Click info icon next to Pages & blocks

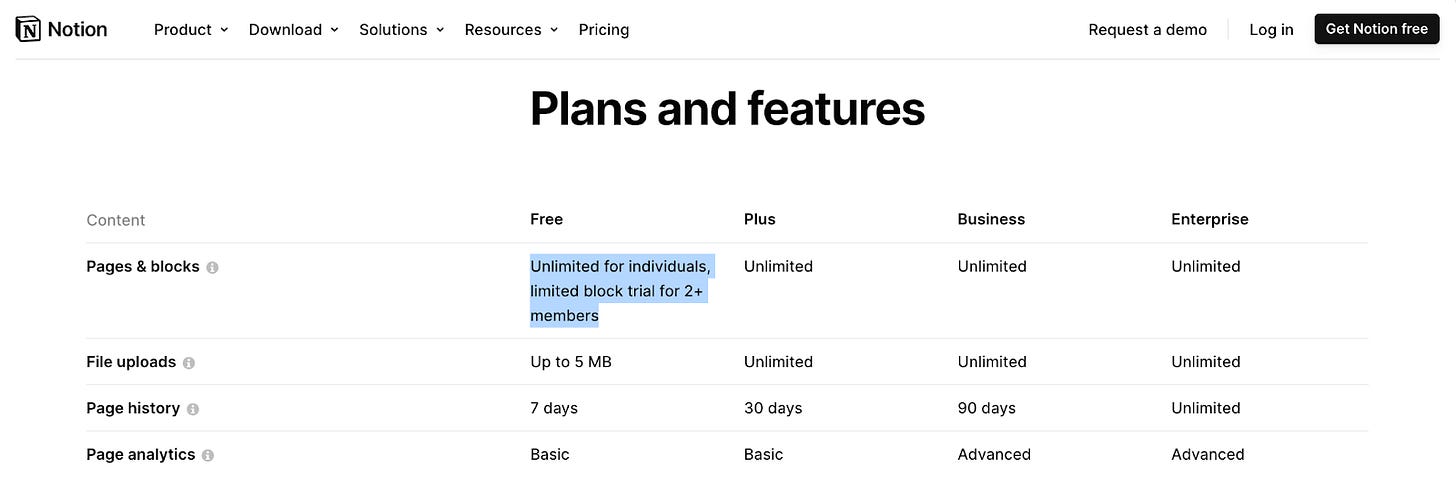click(212, 268)
